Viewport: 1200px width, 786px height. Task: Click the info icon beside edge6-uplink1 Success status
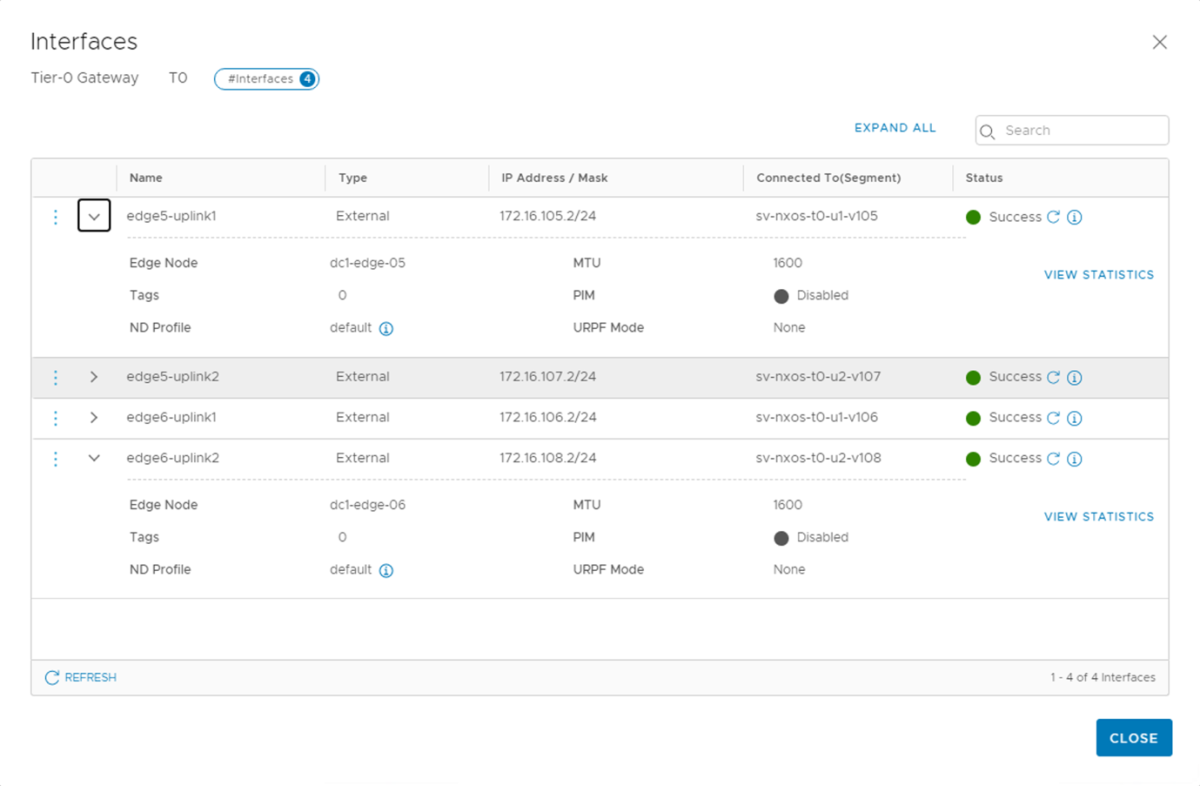[1075, 417]
